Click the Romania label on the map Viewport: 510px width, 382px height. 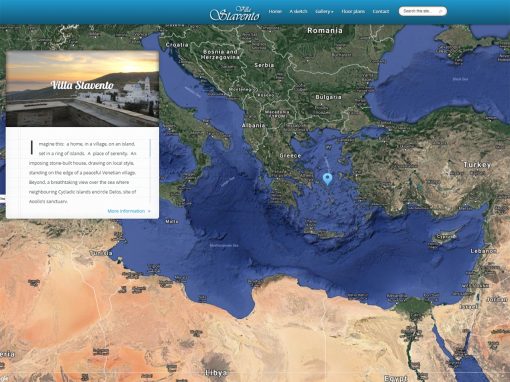click(325, 31)
